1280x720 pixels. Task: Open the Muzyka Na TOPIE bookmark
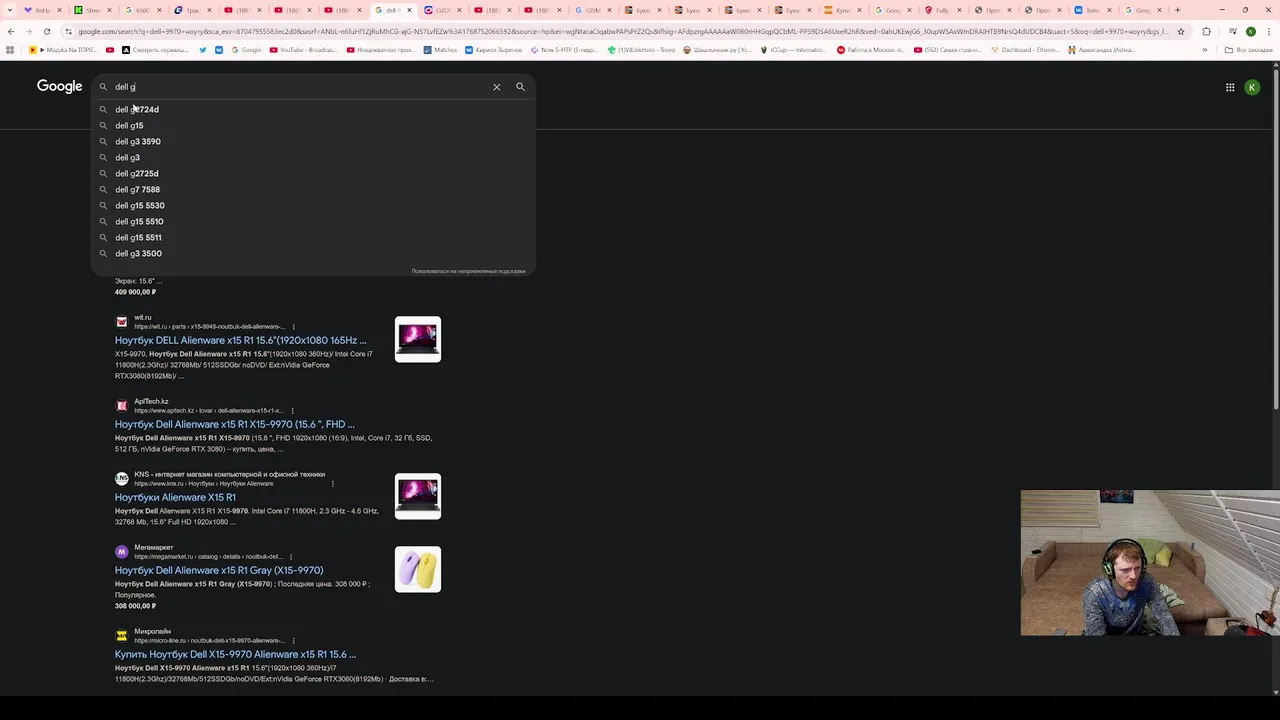coord(63,50)
